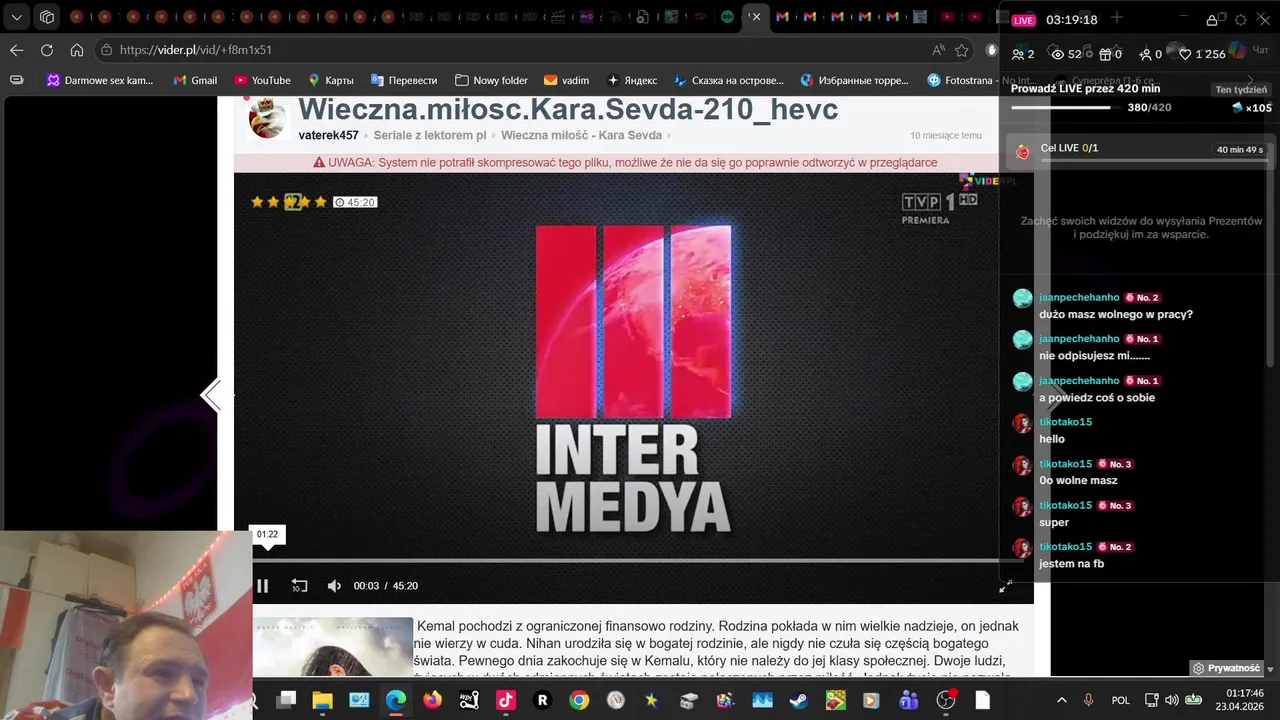Click vaterek457 avatar thumbnail
This screenshot has width=1280, height=720.
268,118
